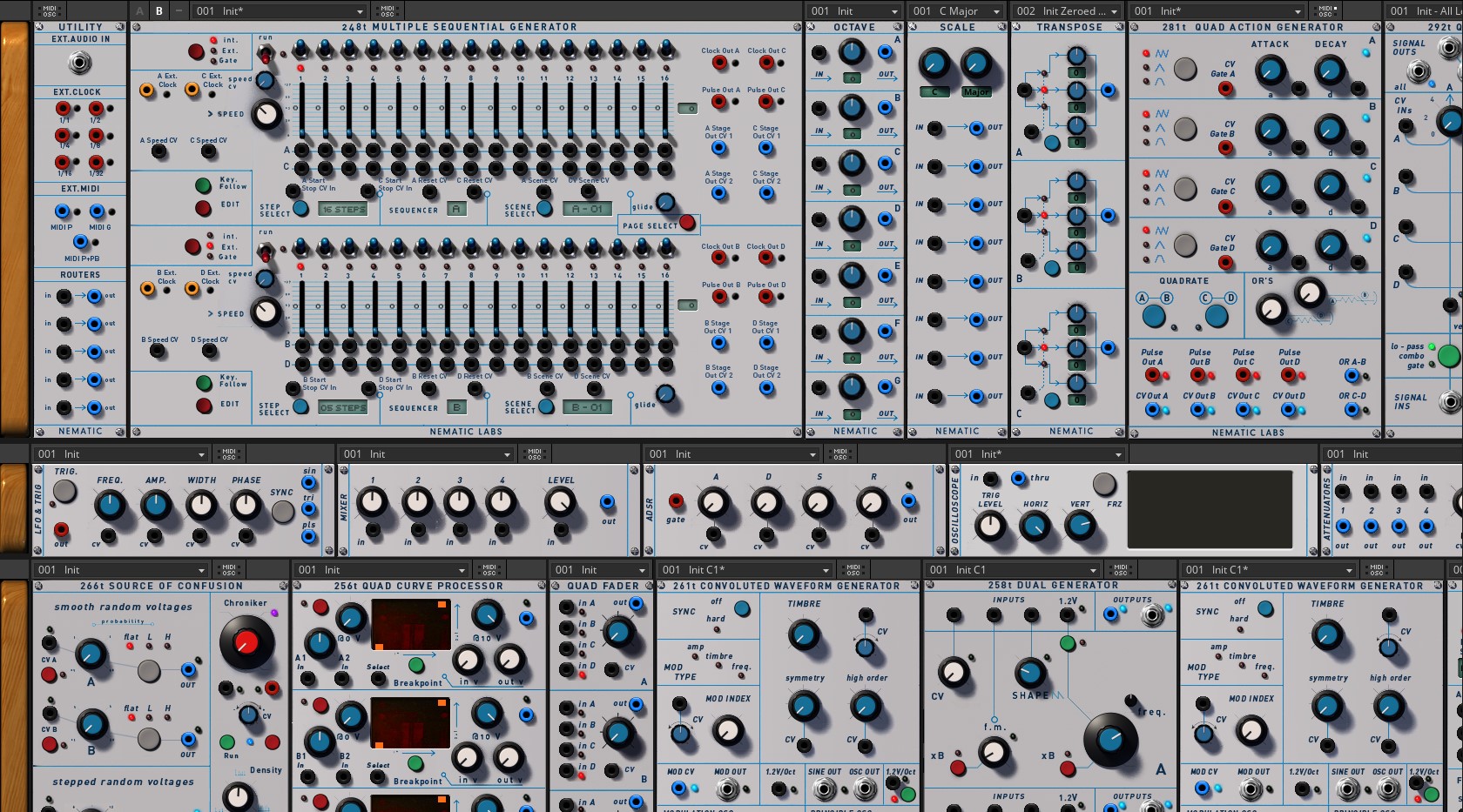Viewport: 1463px width, 812px height.
Task: Click the LFO TRIG. button
Action: pyautogui.click(x=64, y=491)
